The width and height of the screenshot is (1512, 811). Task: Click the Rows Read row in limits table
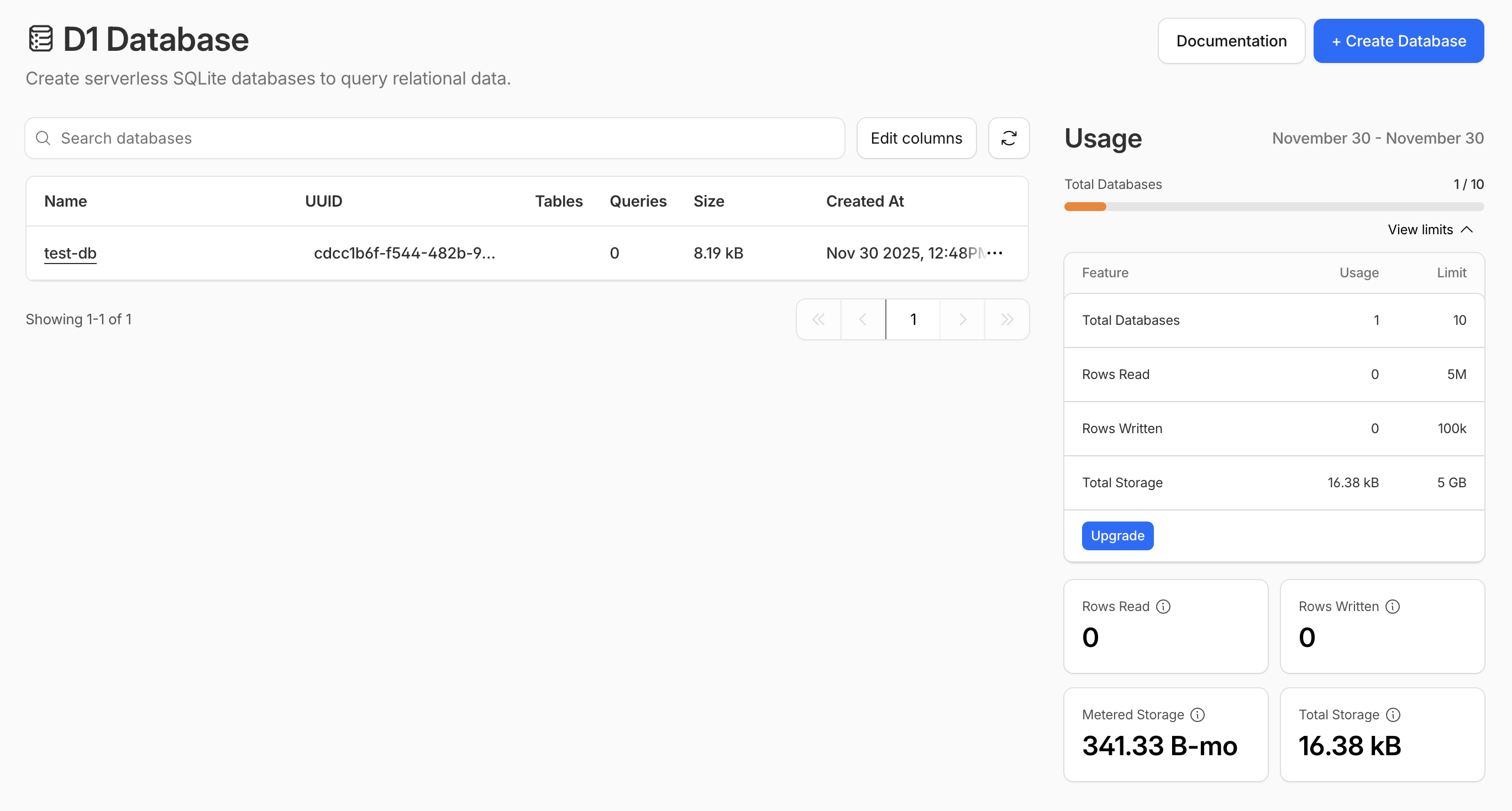pos(1274,375)
